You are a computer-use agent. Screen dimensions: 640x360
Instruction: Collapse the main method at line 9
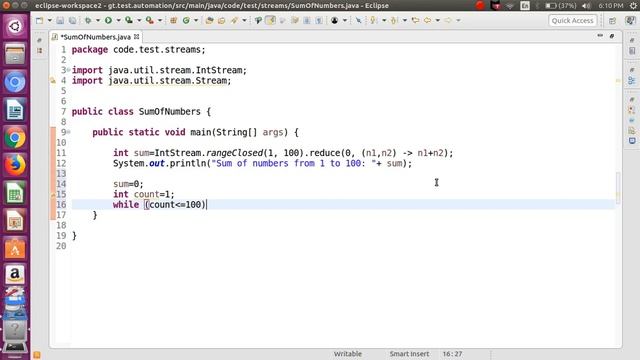tap(69, 132)
